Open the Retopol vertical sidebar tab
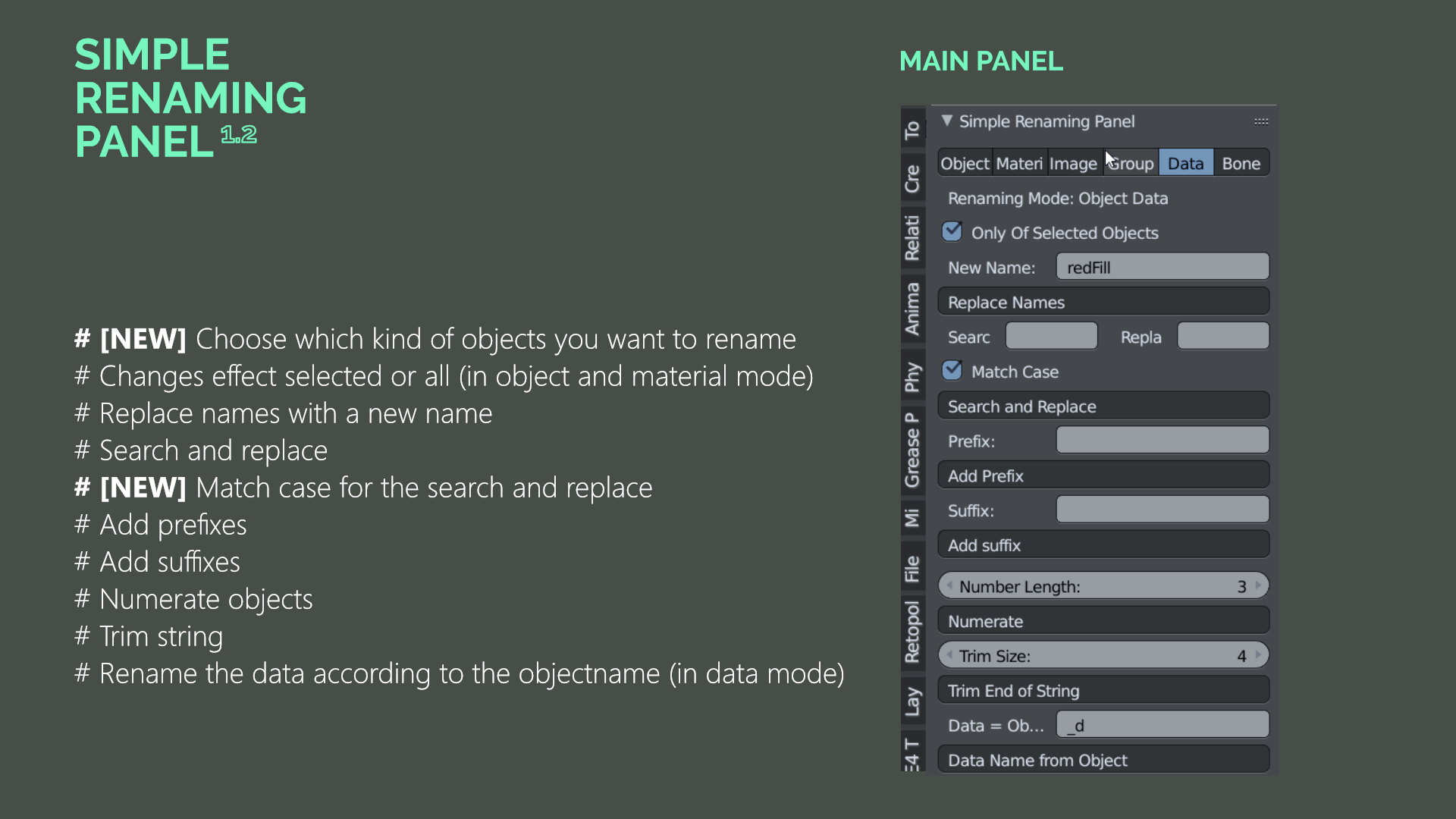This screenshot has height=819, width=1456. tap(912, 632)
